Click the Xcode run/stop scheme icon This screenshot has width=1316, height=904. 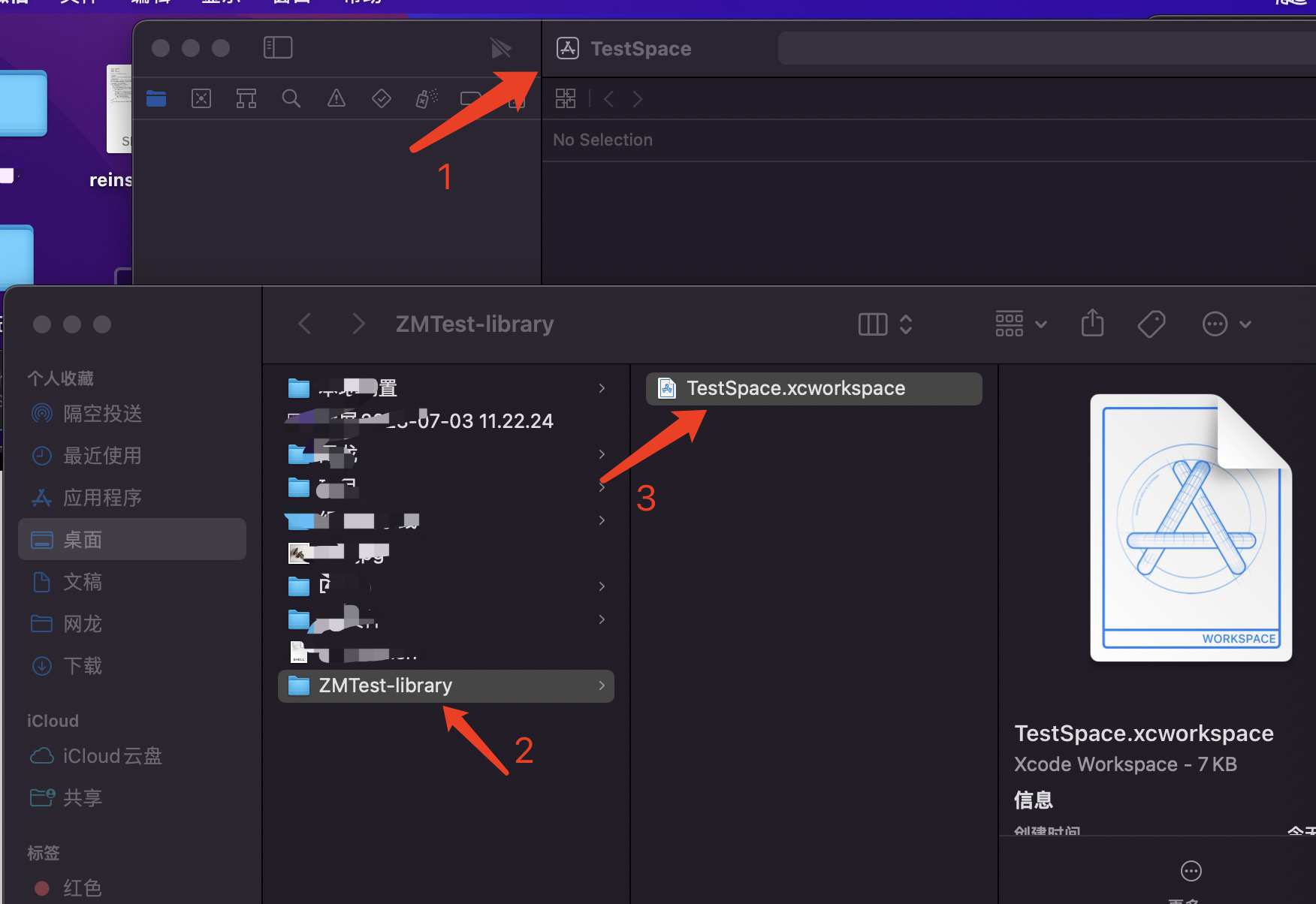(501, 48)
